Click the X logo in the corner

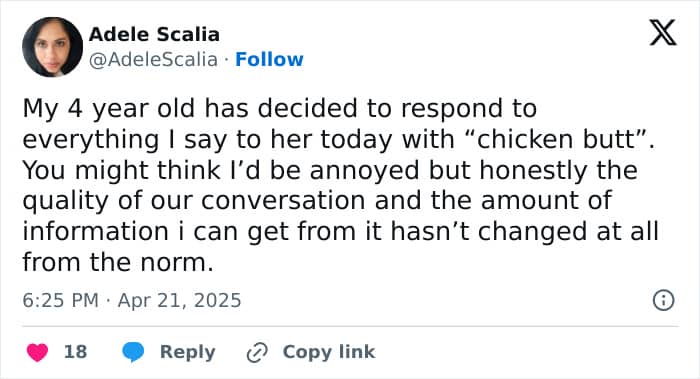(663, 33)
